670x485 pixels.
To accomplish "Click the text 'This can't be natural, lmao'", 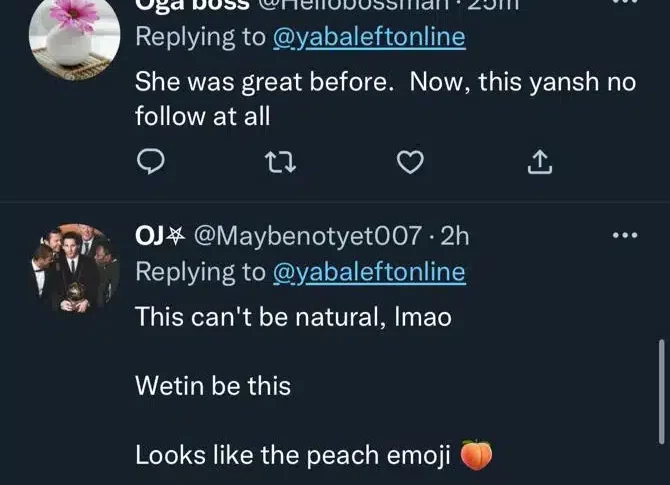I will (x=293, y=318).
